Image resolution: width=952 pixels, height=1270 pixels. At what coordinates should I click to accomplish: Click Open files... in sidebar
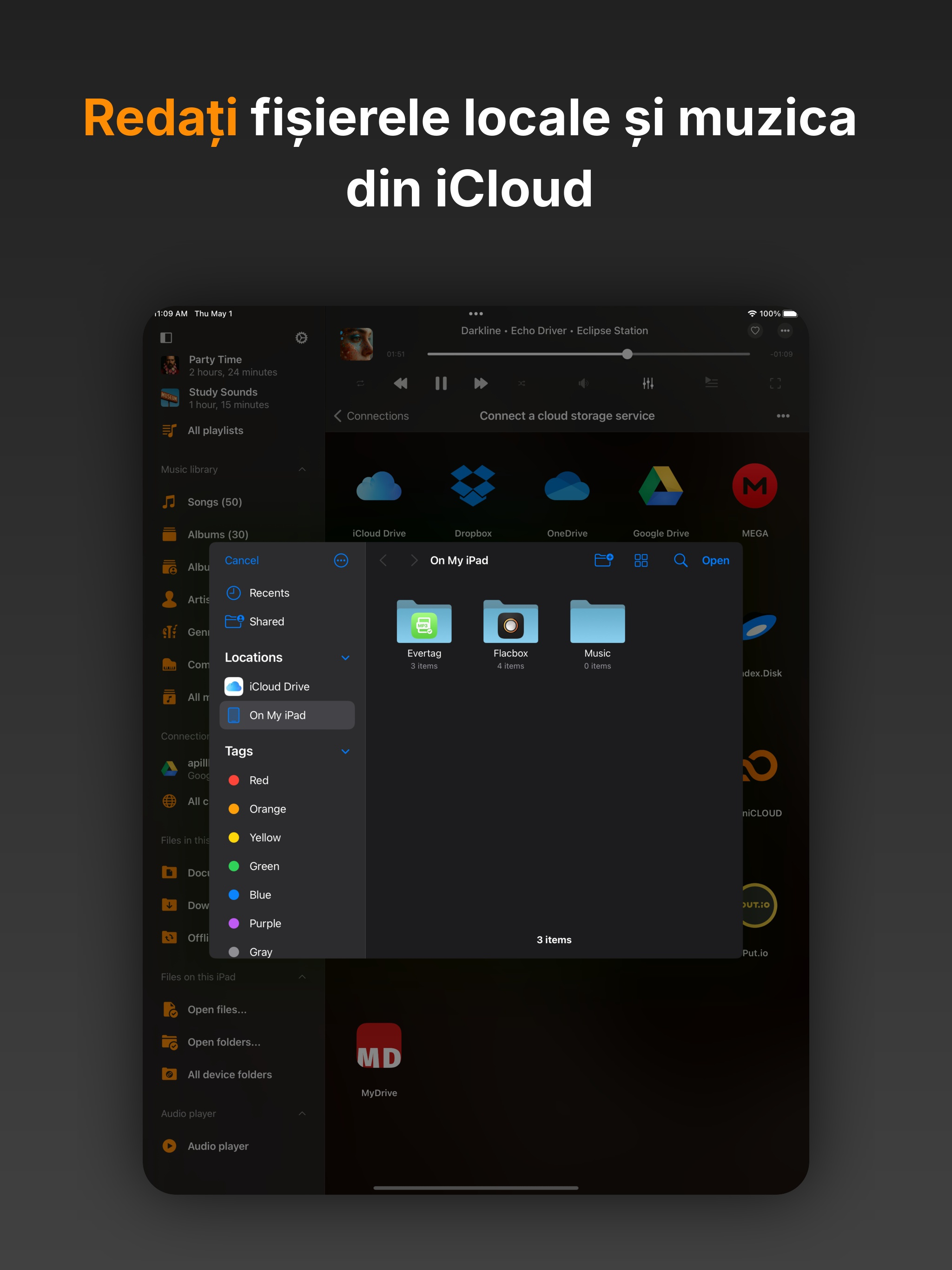point(233,1010)
